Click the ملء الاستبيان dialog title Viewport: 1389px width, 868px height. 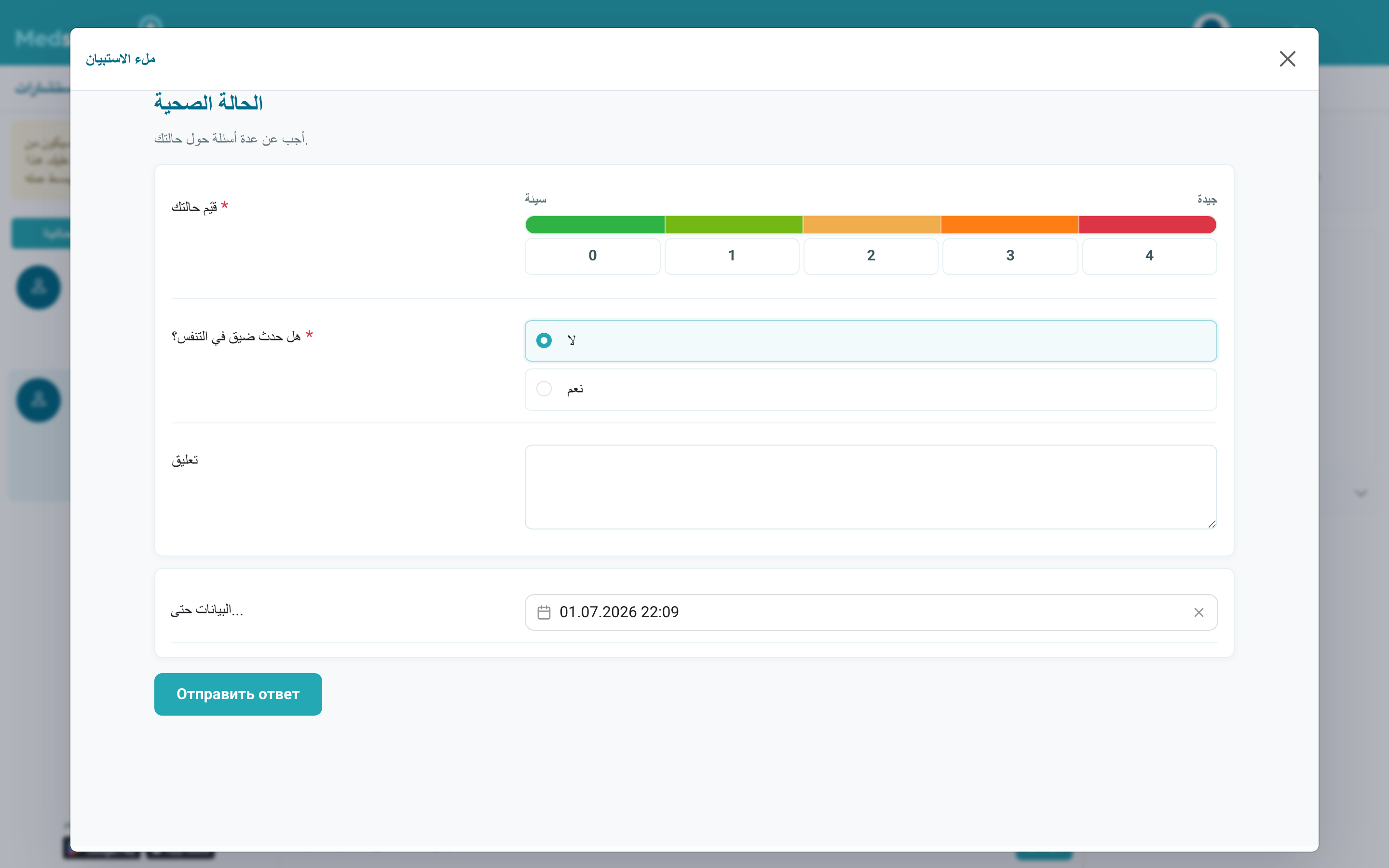pyautogui.click(x=121, y=58)
